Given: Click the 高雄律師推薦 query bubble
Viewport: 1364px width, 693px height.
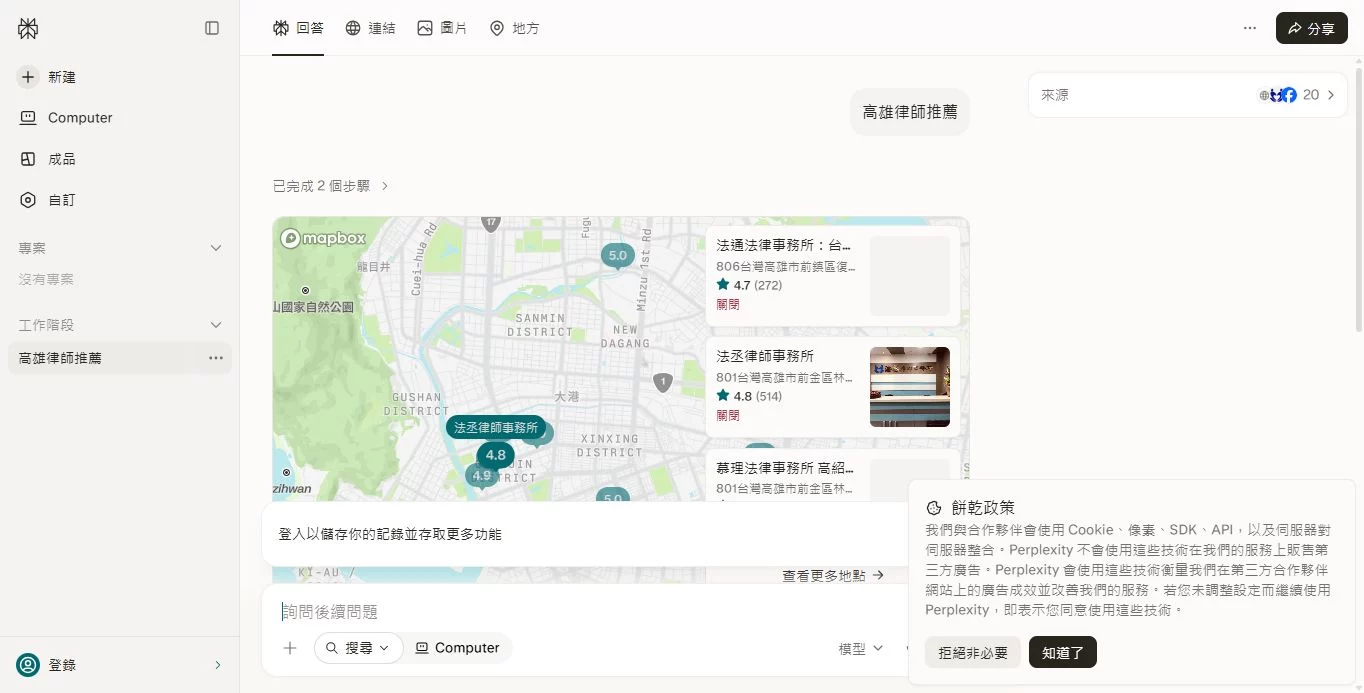Looking at the screenshot, I should point(910,113).
